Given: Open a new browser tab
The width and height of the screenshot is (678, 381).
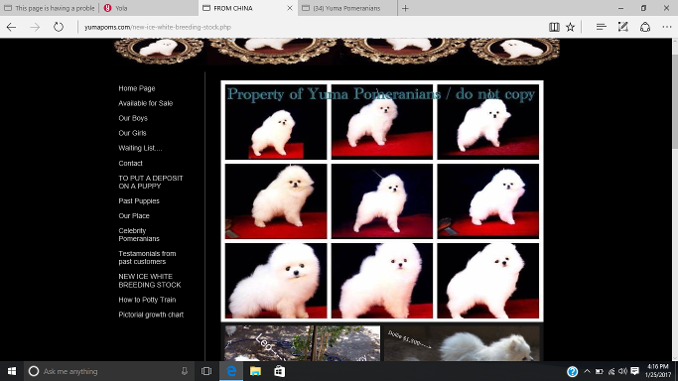Looking at the screenshot, I should 405,8.
